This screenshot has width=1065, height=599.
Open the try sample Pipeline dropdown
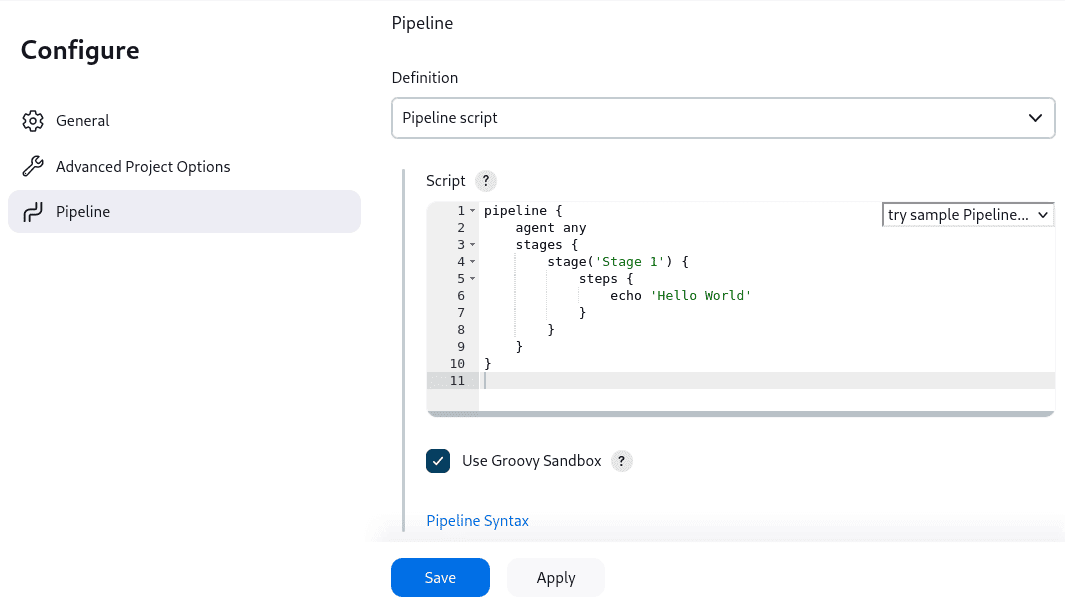tap(967, 214)
